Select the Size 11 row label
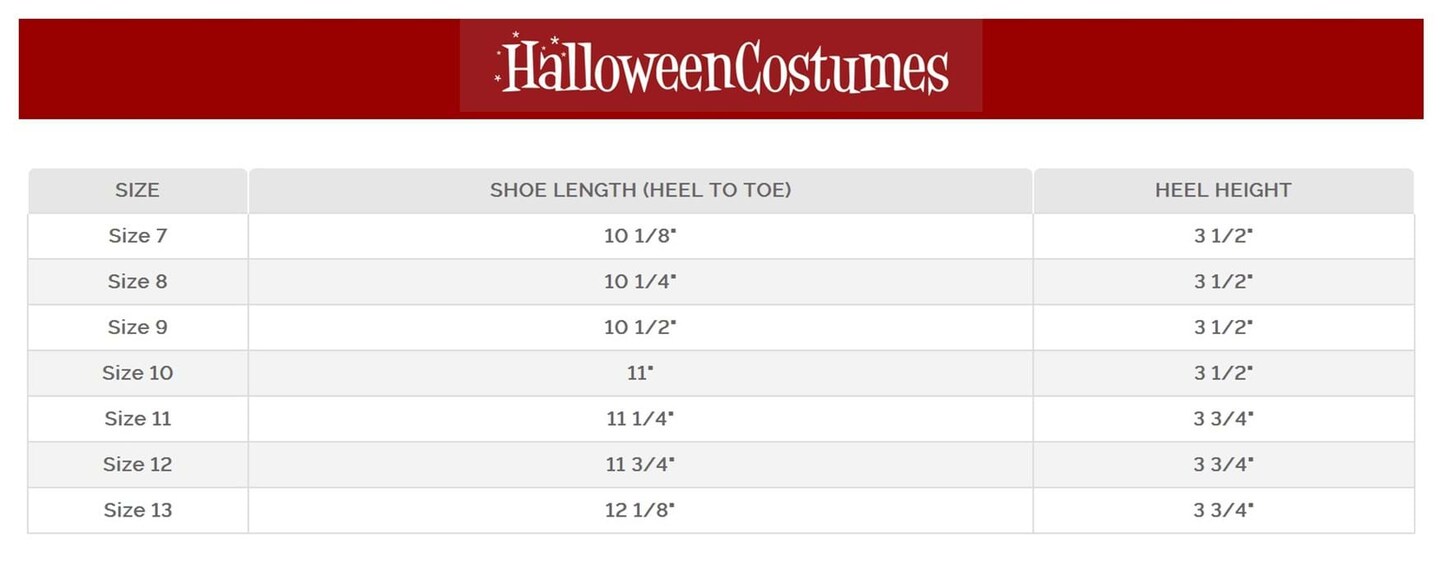This screenshot has height=561, width=1440. [x=137, y=419]
